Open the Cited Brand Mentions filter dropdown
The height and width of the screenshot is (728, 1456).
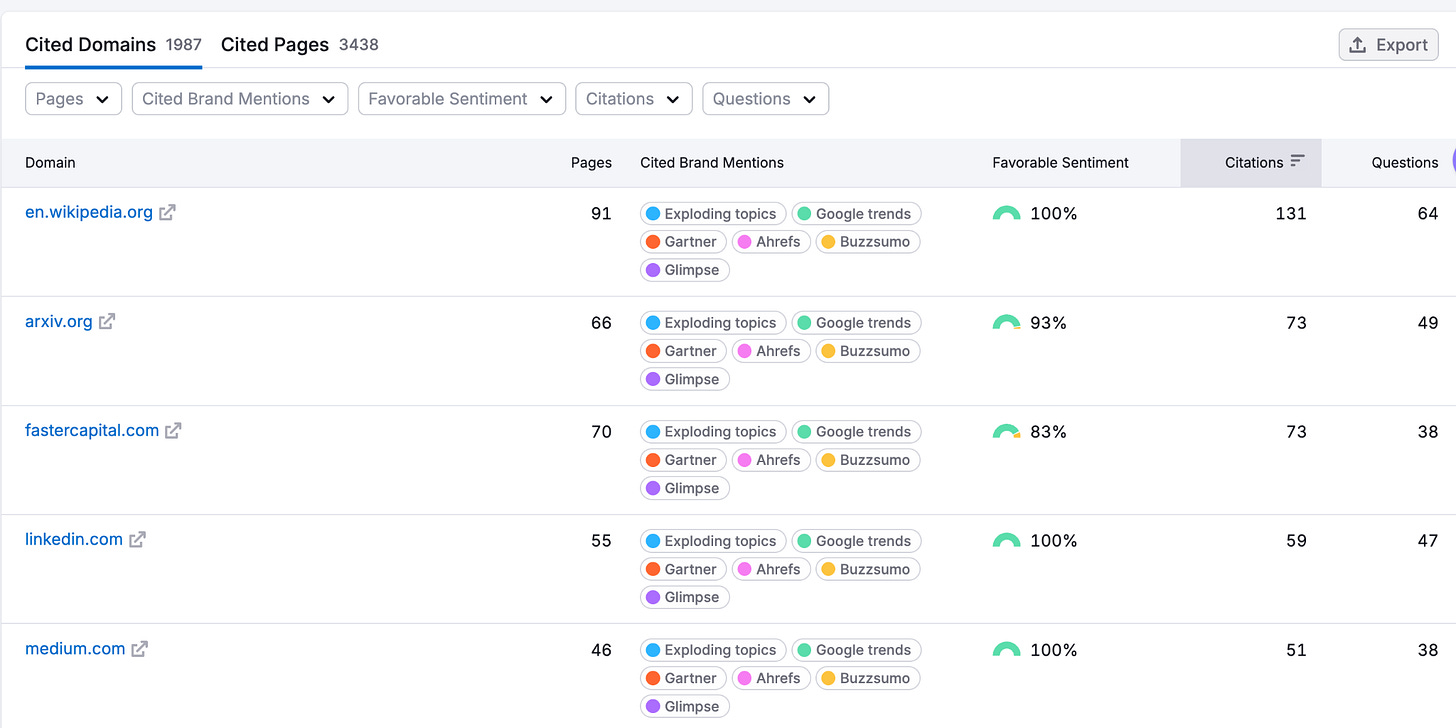240,99
